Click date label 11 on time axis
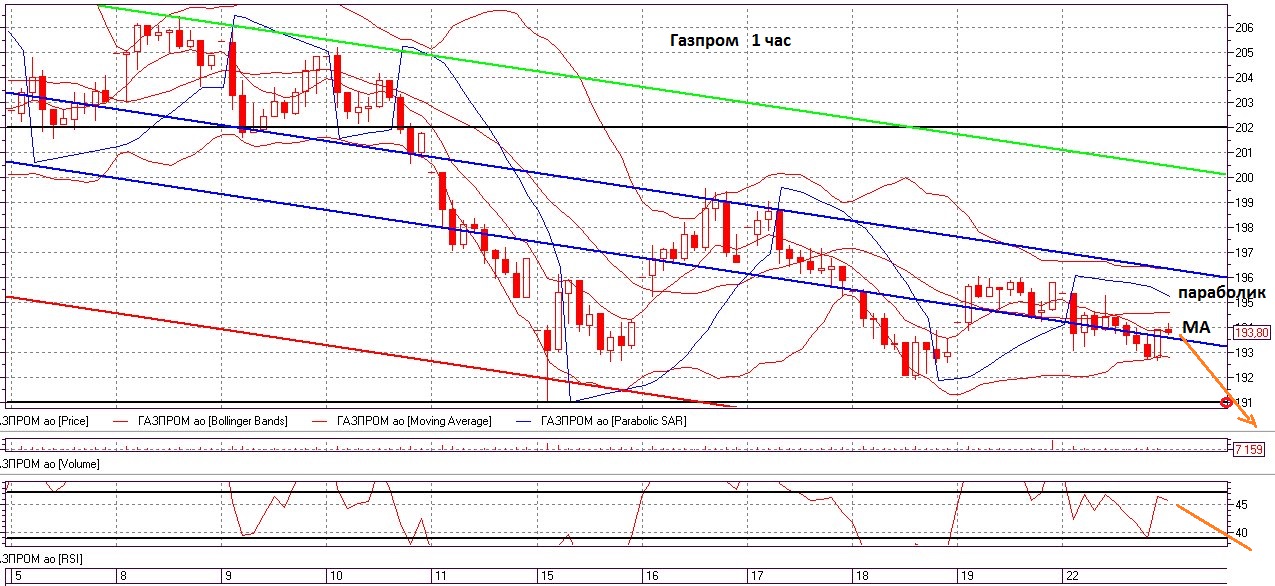This screenshot has width=1275, height=586. tap(440, 577)
